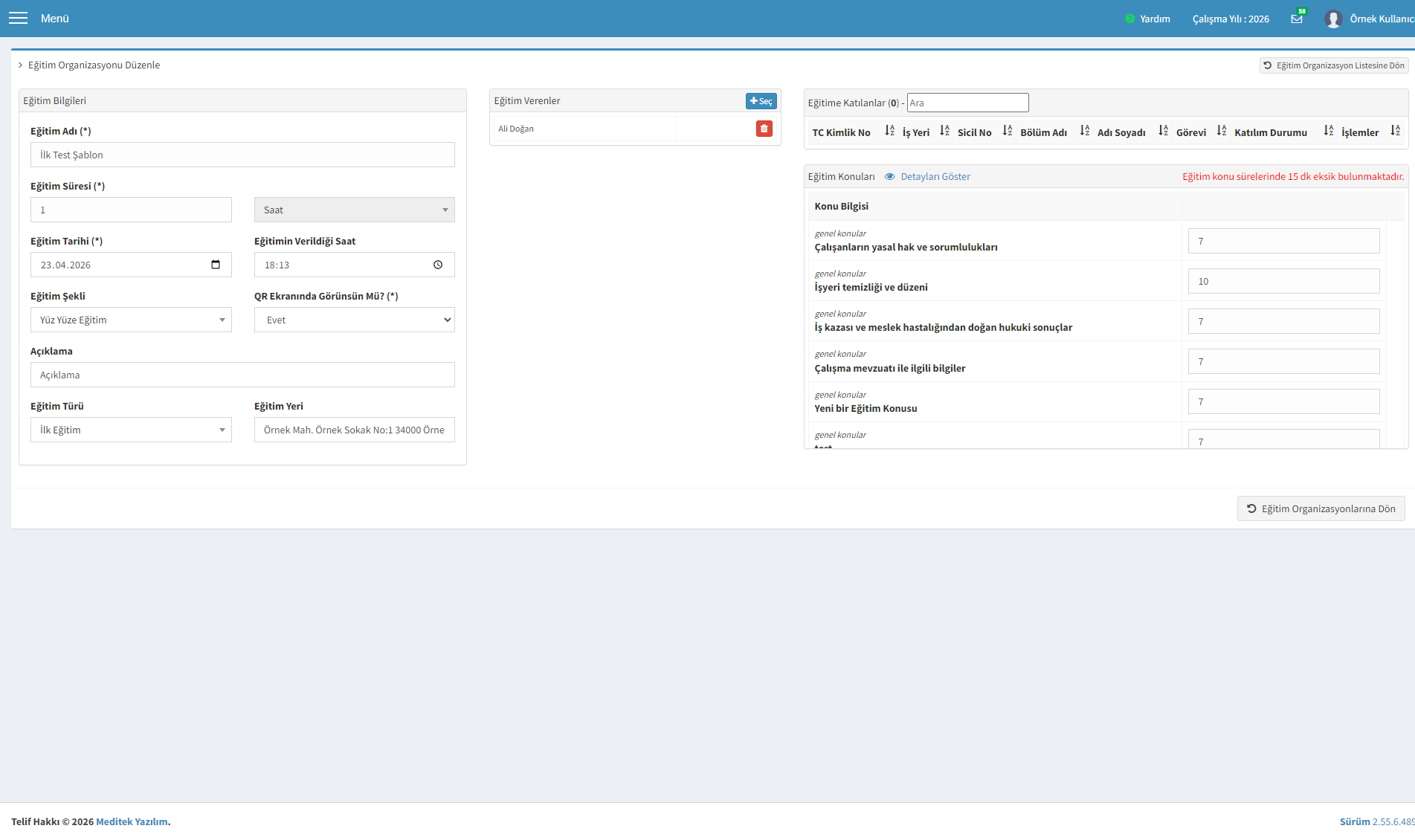1415x840 pixels.
Task: Expand the Eğitim Türü dropdown
Action: (x=131, y=430)
